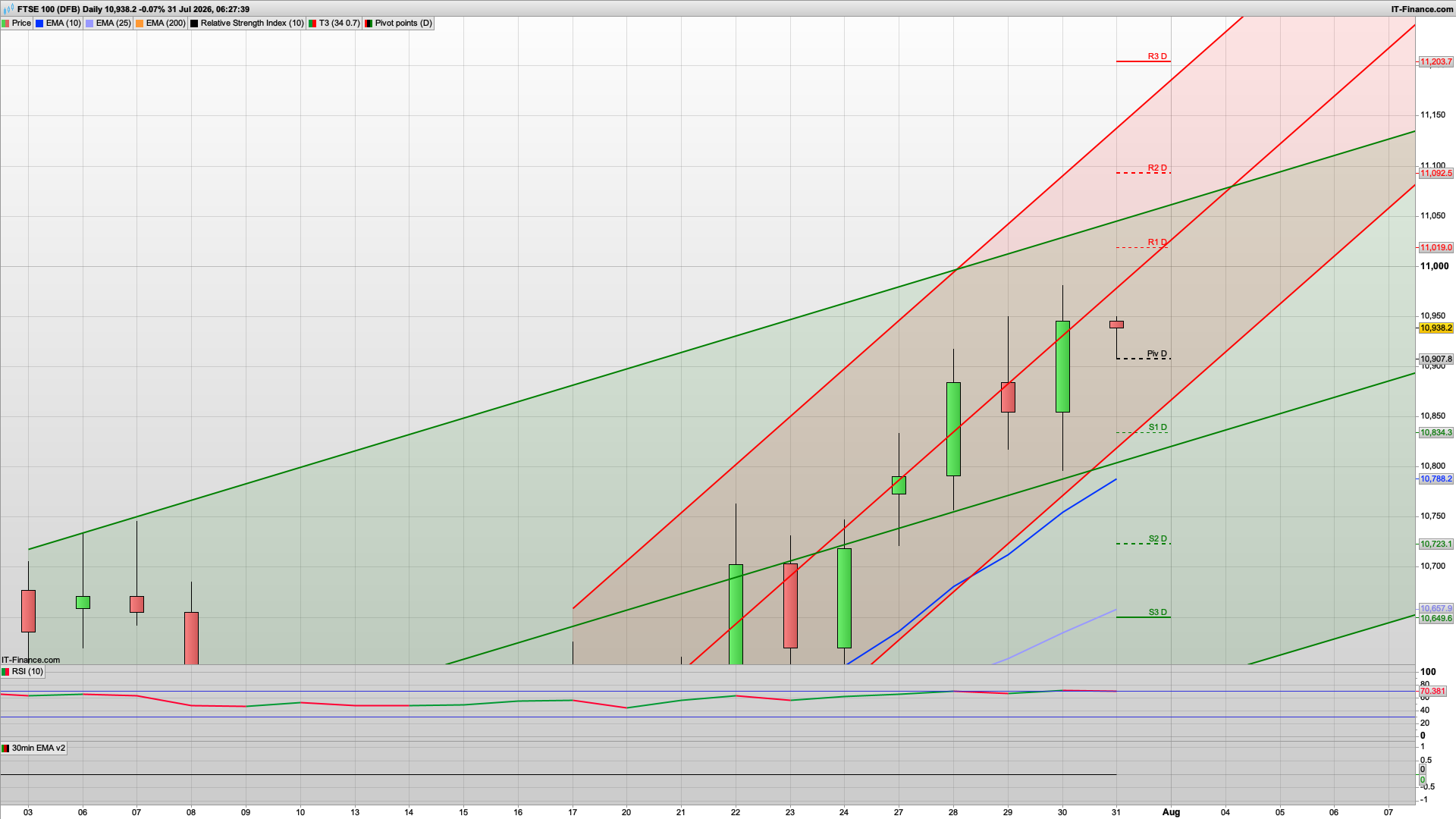The height and width of the screenshot is (819, 1456).
Task: Click the S3 pivot price tag 10,649.6
Action: pyautogui.click(x=1436, y=619)
